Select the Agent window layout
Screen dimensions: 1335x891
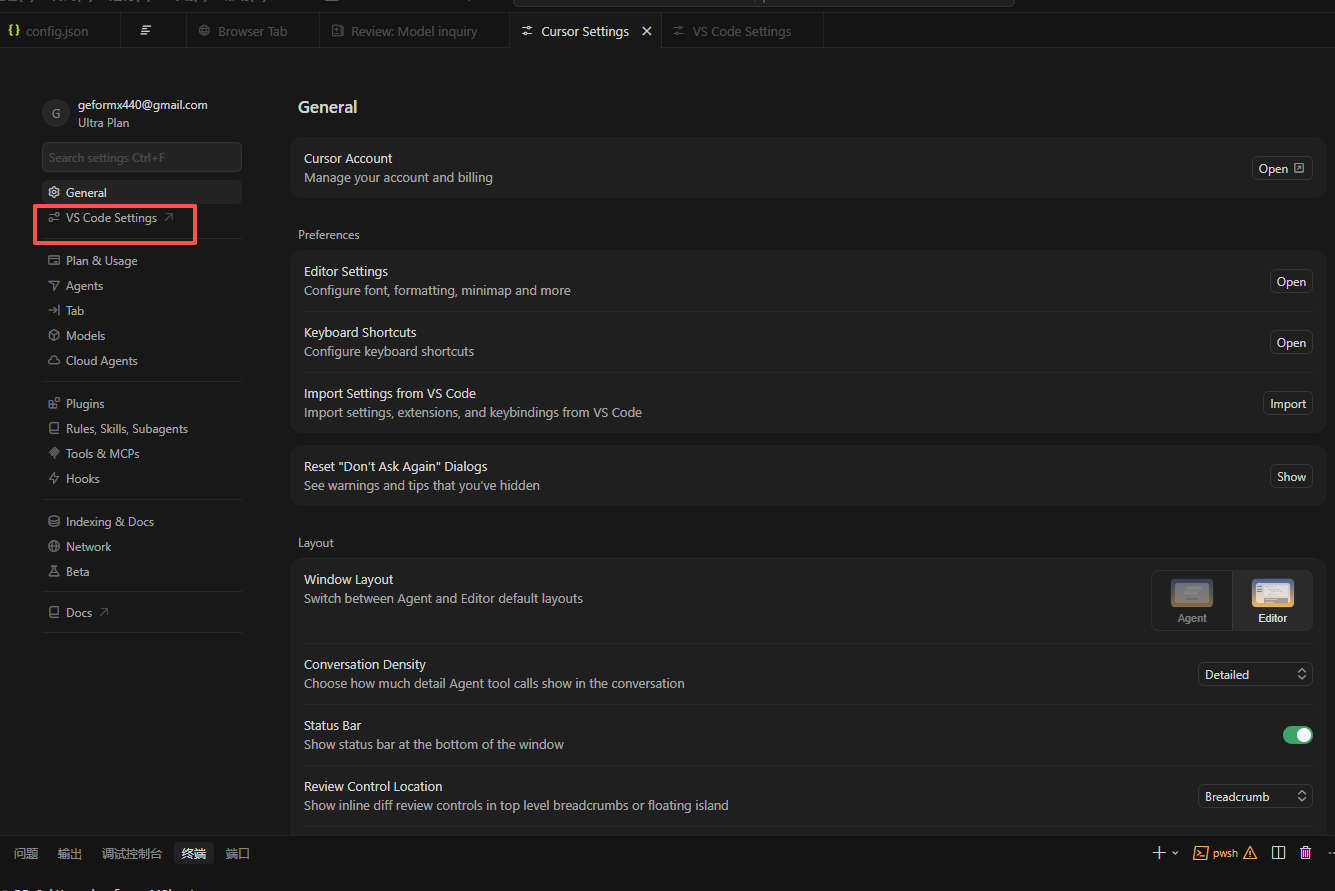pos(1192,601)
